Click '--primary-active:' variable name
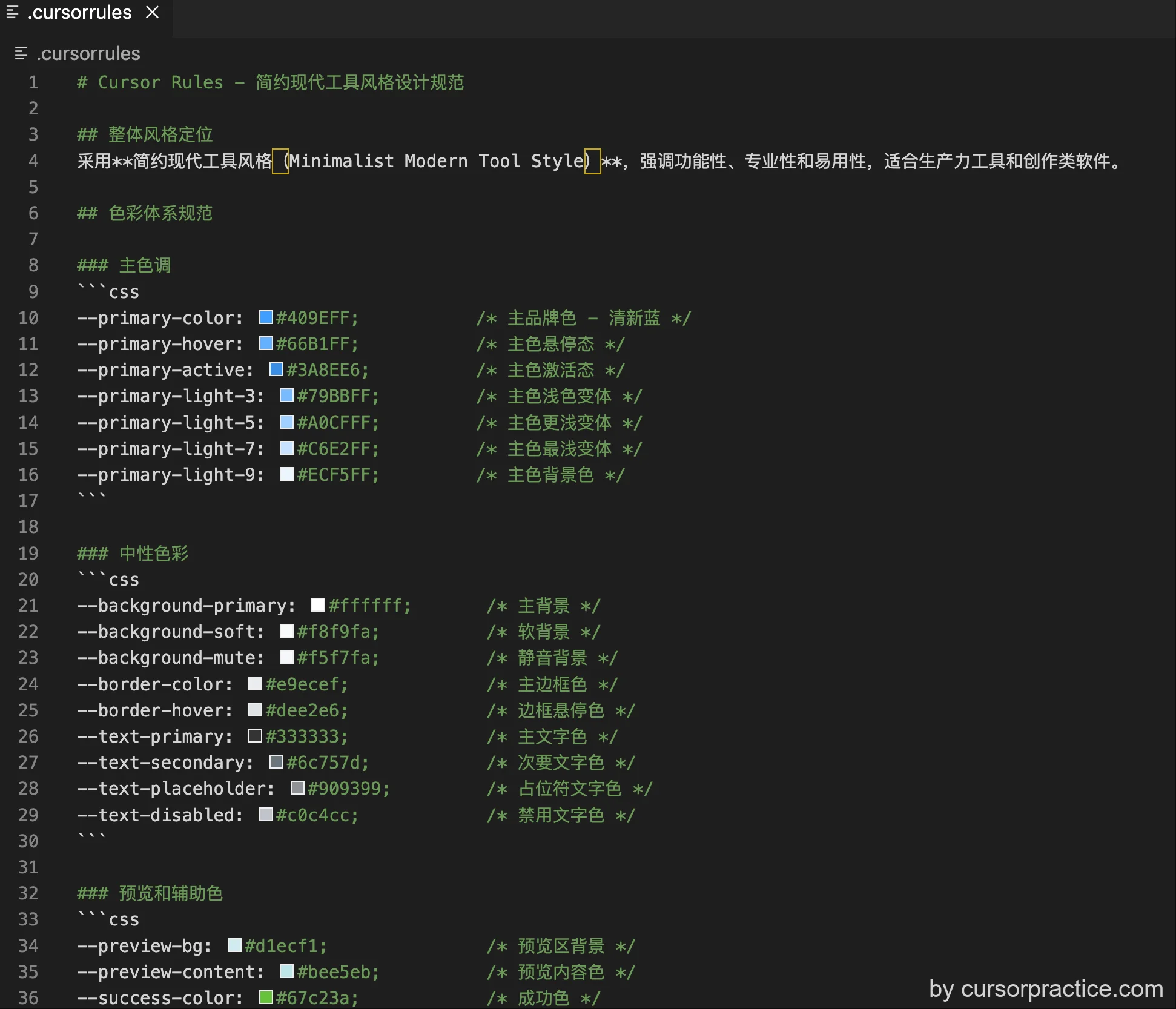The height and width of the screenshot is (1009, 1176). [165, 369]
